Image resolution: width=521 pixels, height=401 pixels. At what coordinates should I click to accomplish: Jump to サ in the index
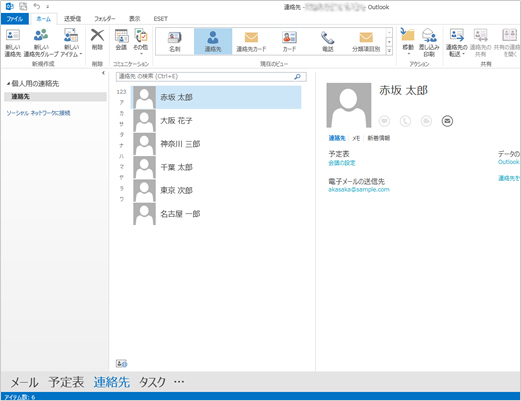tap(122, 124)
